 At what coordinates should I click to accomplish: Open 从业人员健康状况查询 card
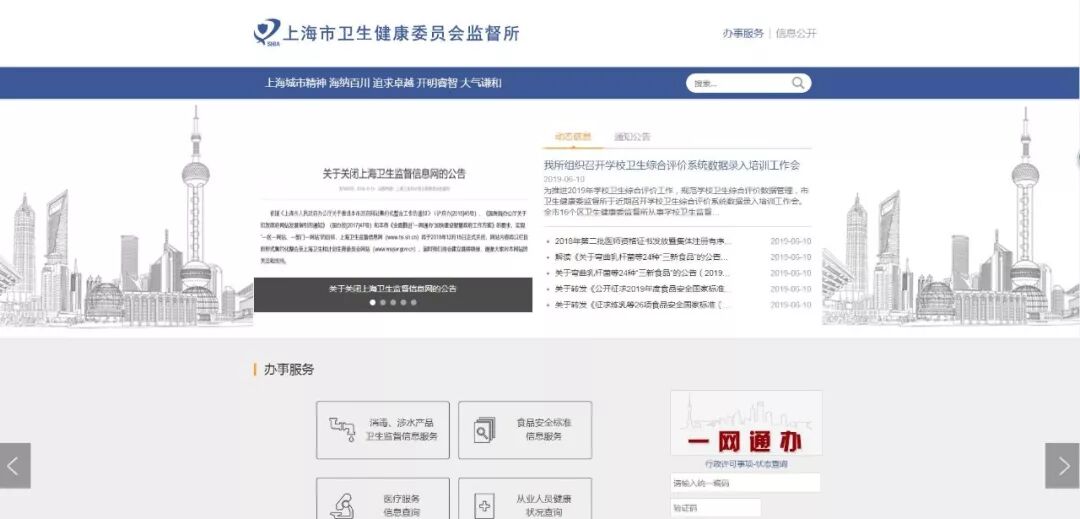click(x=525, y=499)
